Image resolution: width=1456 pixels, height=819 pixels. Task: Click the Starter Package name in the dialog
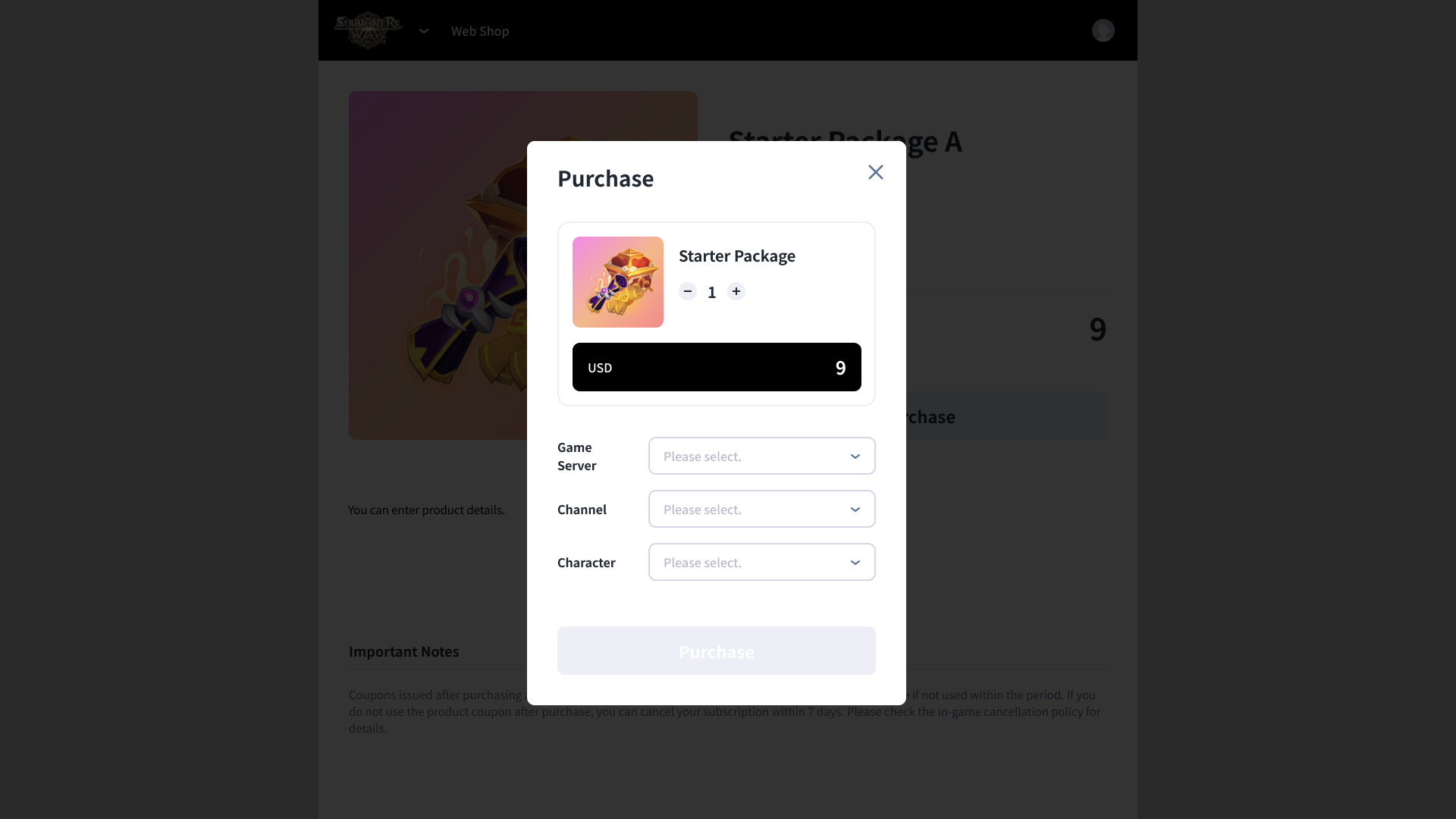pos(737,256)
